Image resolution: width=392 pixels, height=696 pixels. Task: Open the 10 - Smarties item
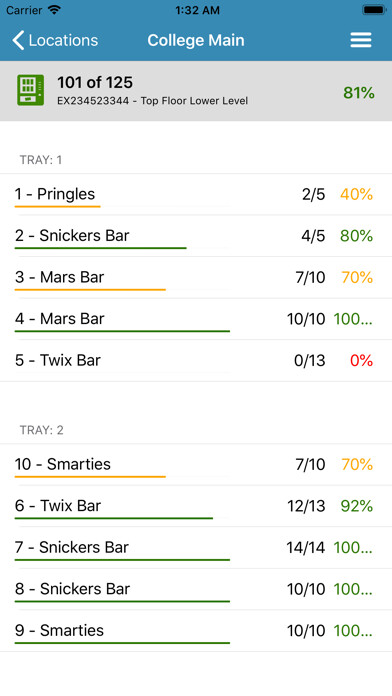(x=196, y=464)
